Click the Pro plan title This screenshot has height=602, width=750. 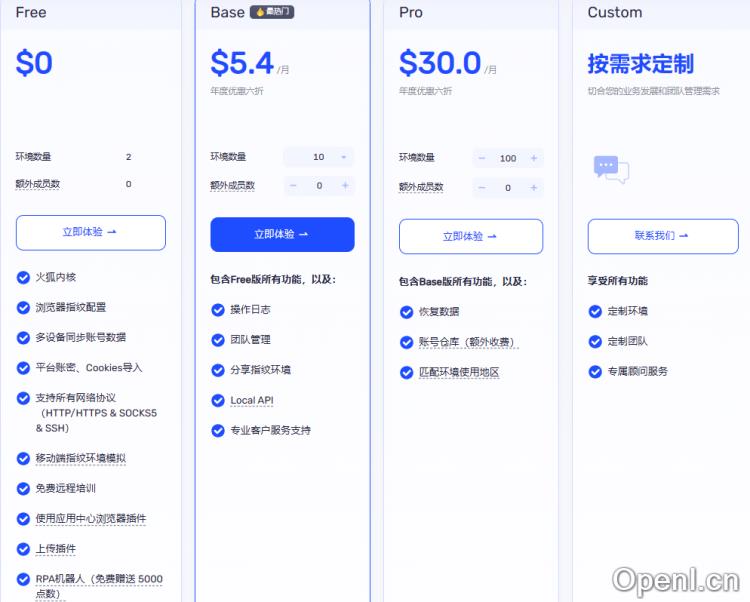tap(410, 13)
